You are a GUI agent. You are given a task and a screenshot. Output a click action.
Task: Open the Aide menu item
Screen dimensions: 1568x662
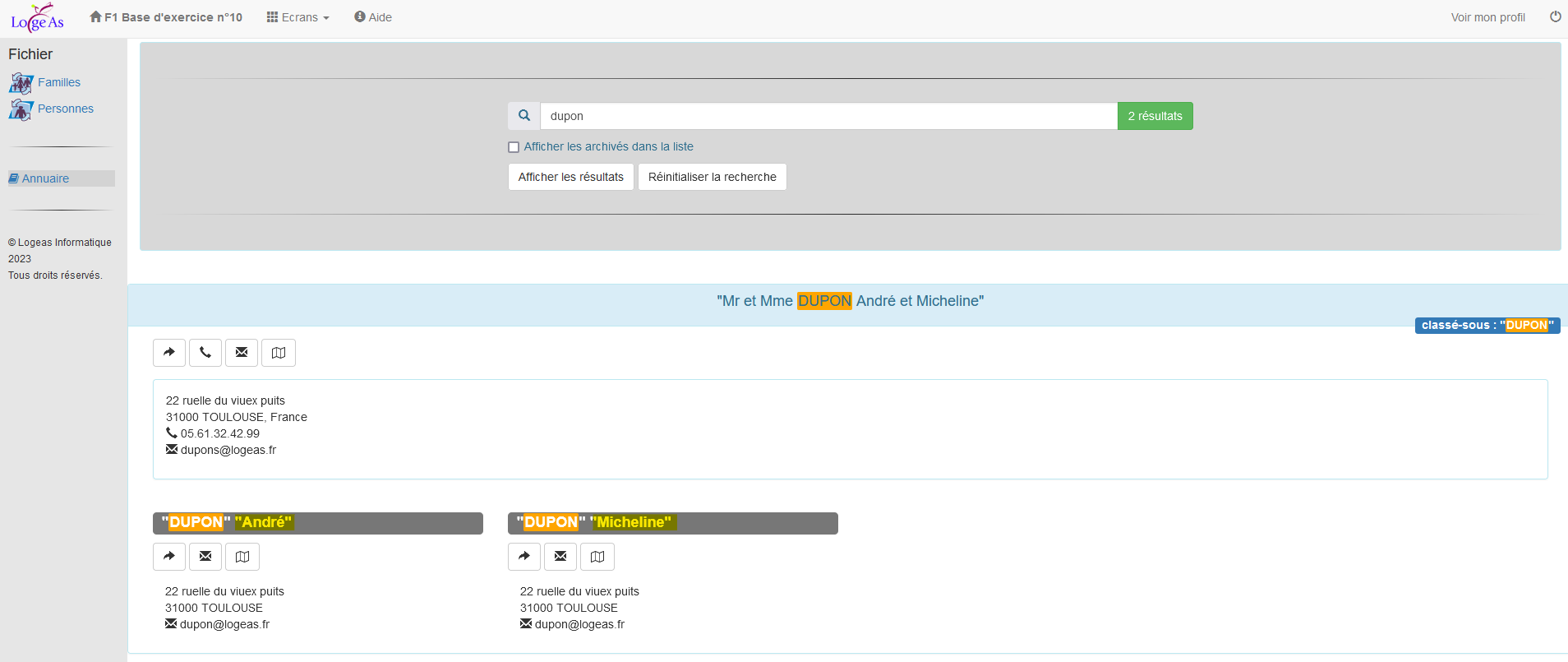click(x=373, y=17)
